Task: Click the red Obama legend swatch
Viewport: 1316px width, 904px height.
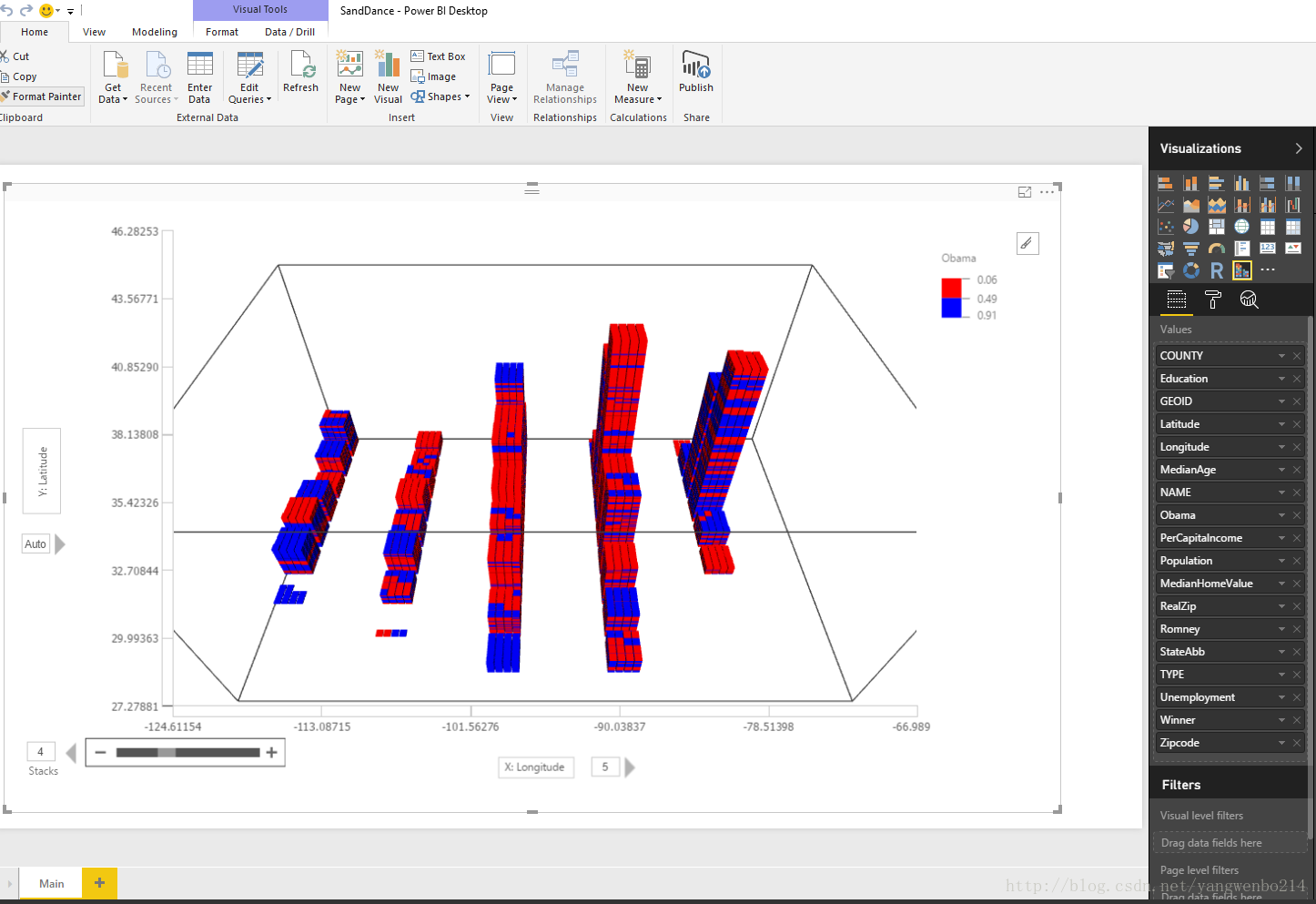Action: [x=951, y=288]
